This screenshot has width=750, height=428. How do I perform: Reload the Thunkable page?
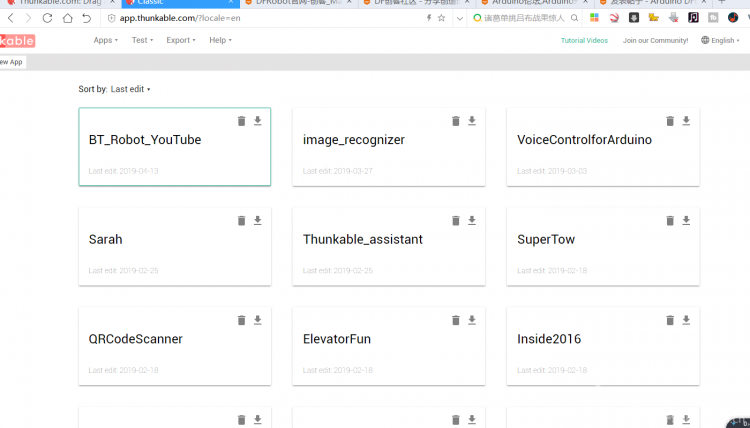47,18
